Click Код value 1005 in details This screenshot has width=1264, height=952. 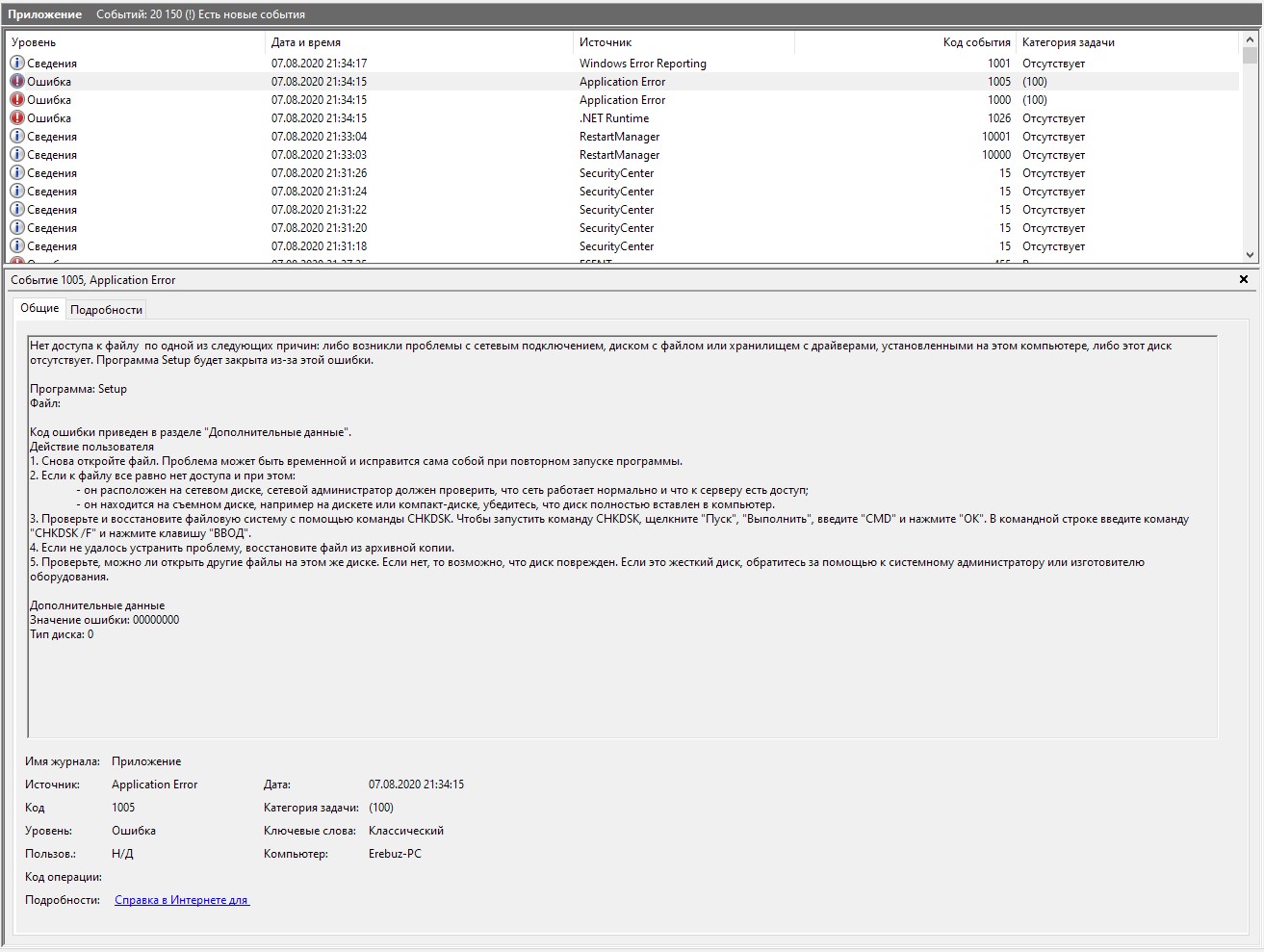[123, 808]
